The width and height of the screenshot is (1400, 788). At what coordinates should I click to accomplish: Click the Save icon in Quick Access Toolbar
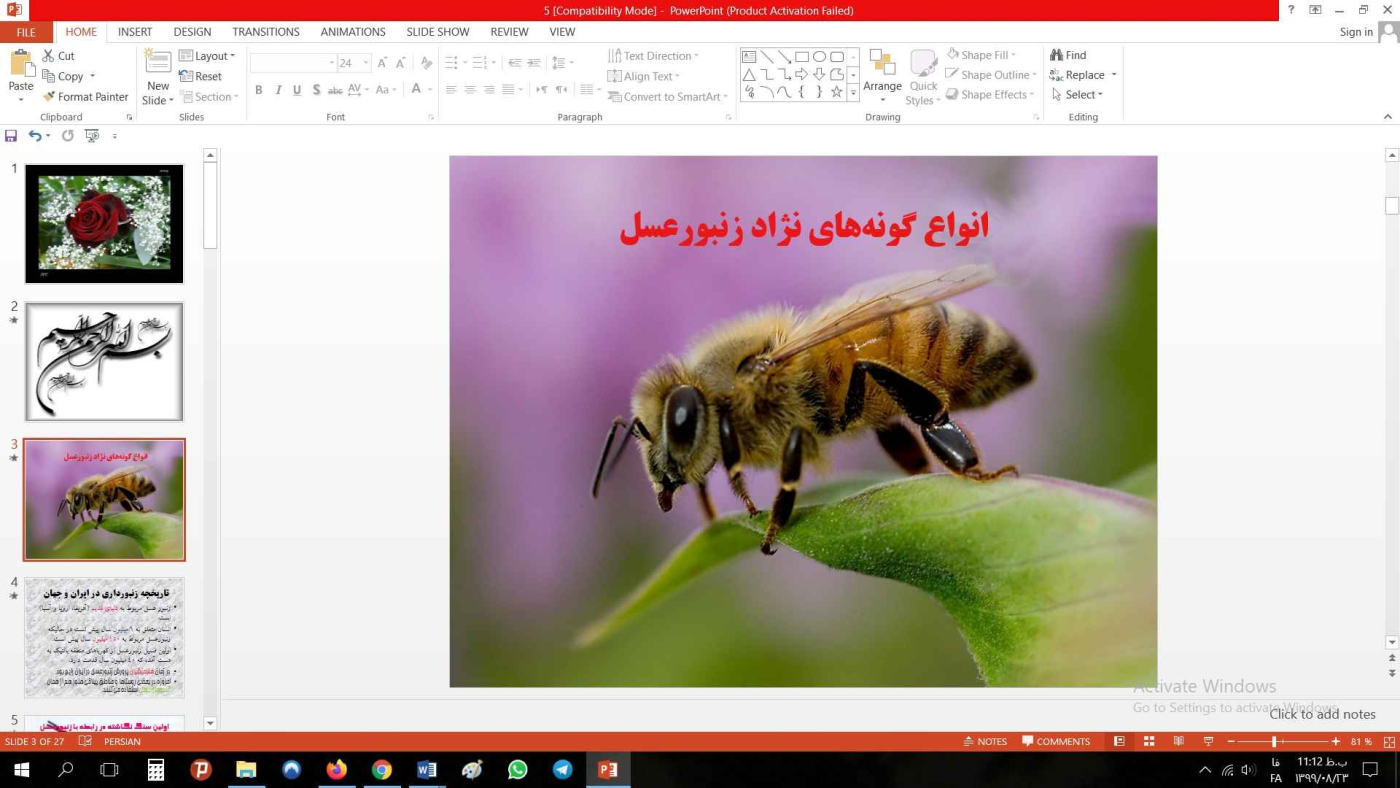(x=11, y=136)
